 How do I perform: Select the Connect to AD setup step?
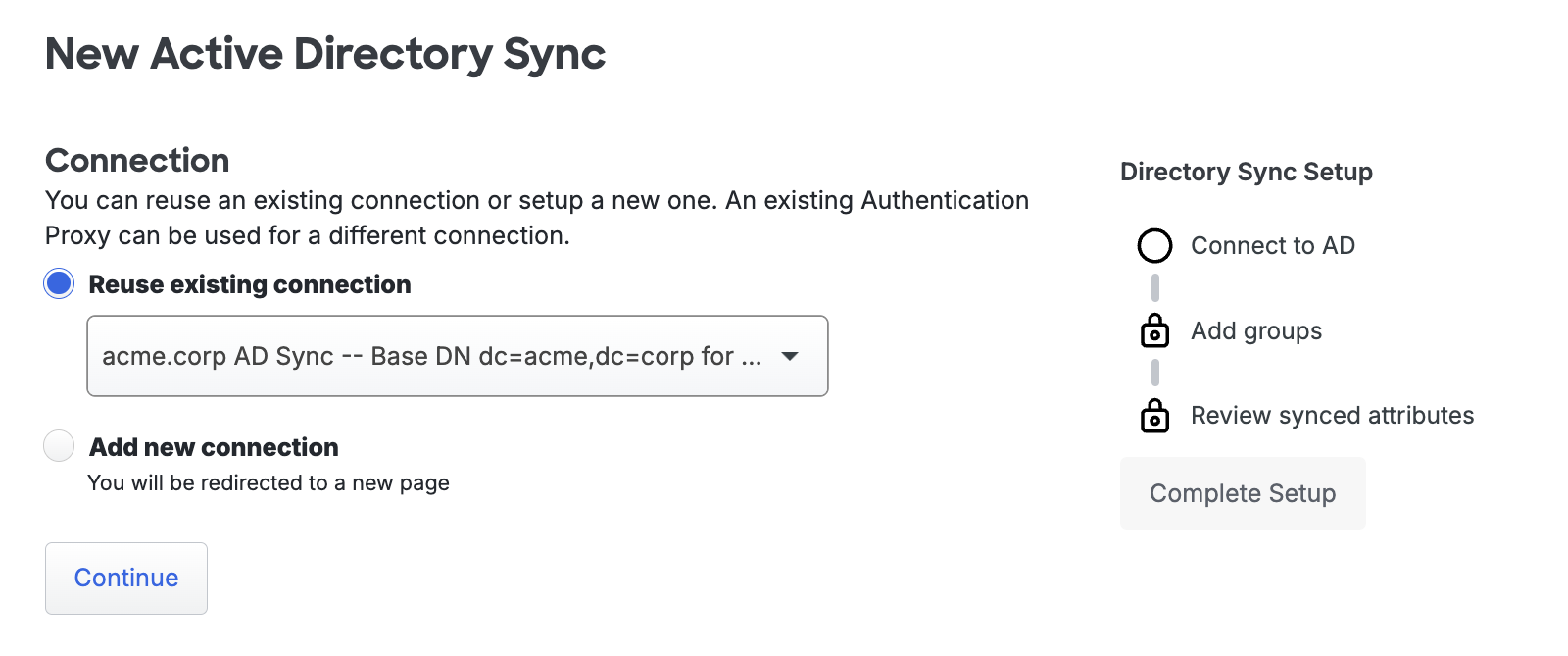pyautogui.click(x=1272, y=246)
